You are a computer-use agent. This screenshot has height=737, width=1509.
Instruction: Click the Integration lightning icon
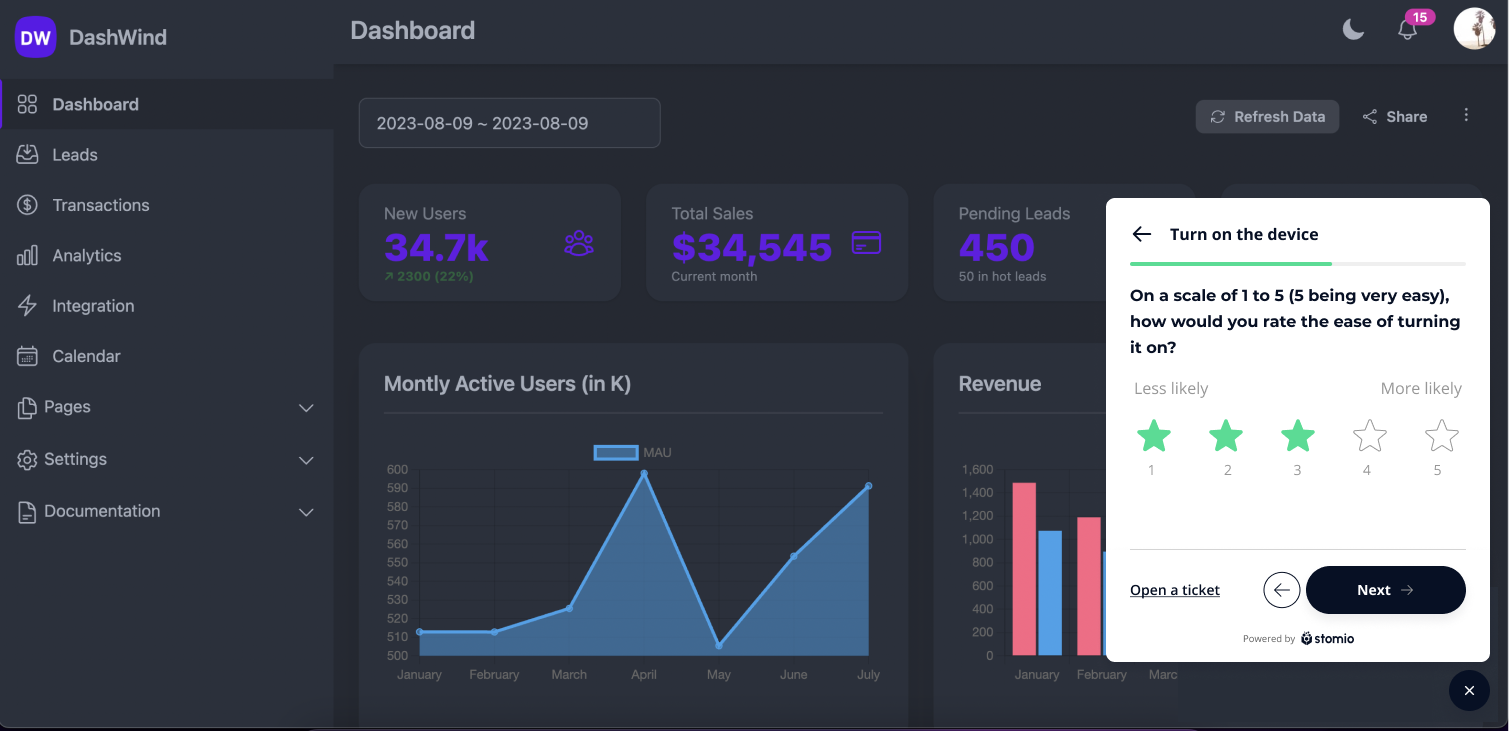coord(27,305)
